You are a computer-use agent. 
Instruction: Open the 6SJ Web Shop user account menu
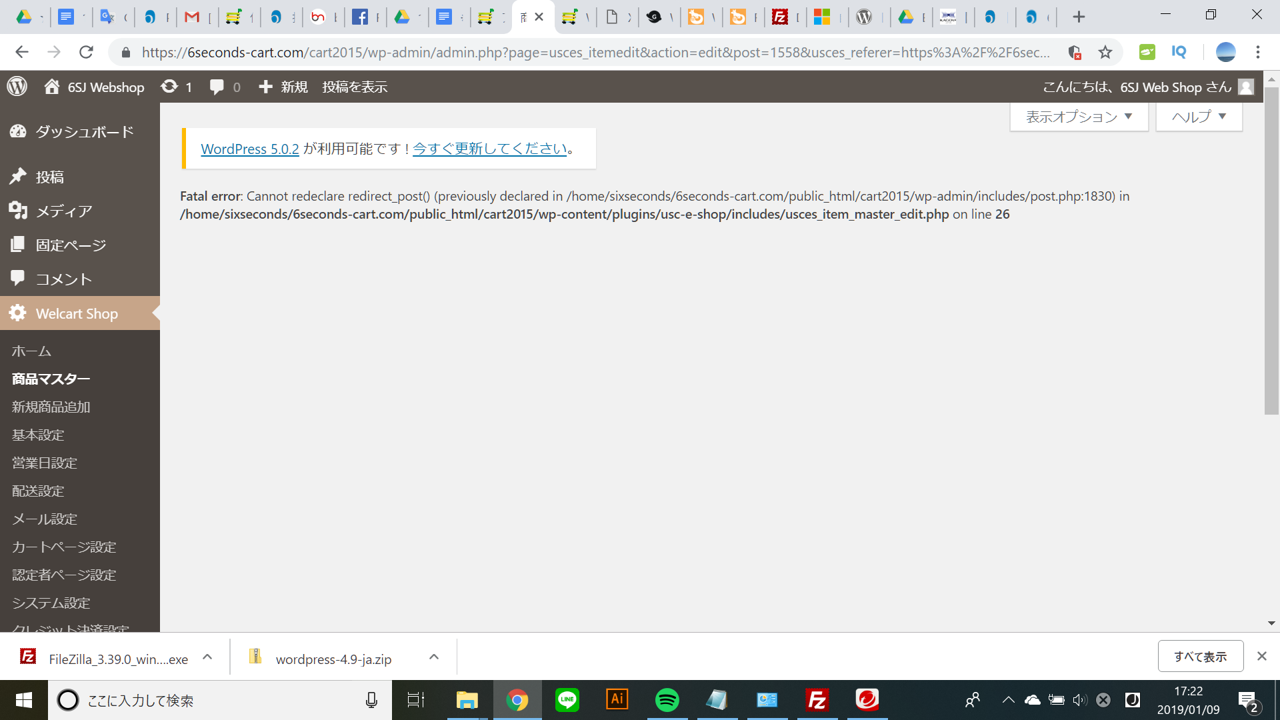(x=1148, y=87)
